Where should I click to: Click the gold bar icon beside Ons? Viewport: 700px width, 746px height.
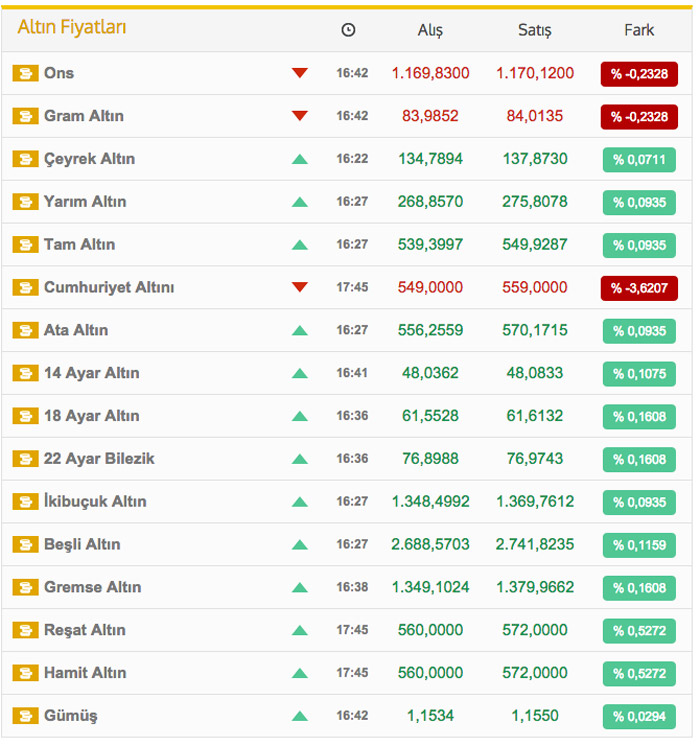(x=24, y=73)
